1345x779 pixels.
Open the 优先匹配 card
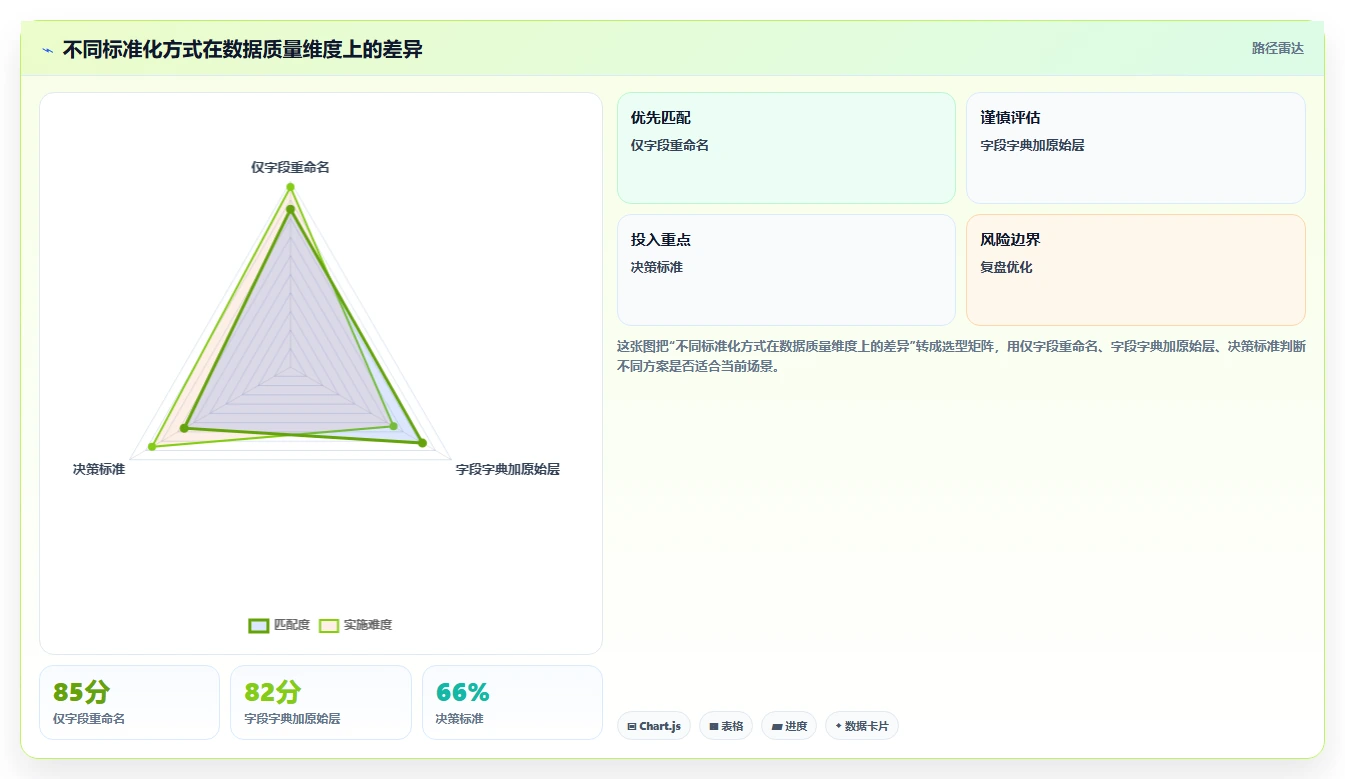(x=786, y=148)
